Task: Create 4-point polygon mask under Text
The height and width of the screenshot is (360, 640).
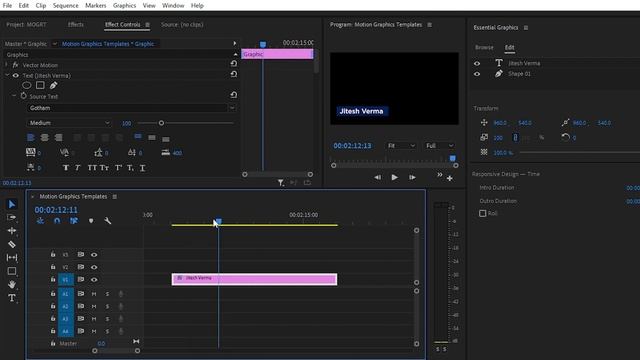Action: tap(40, 85)
